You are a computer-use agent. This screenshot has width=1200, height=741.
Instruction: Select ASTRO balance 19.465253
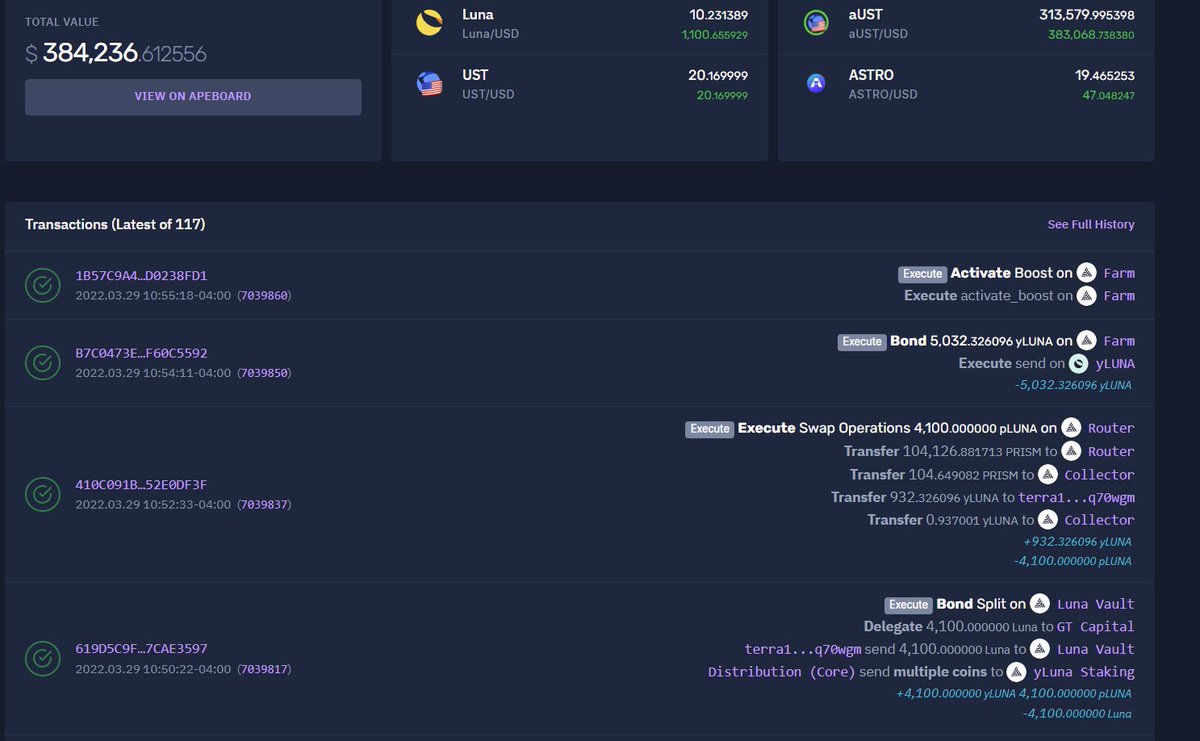(1105, 75)
